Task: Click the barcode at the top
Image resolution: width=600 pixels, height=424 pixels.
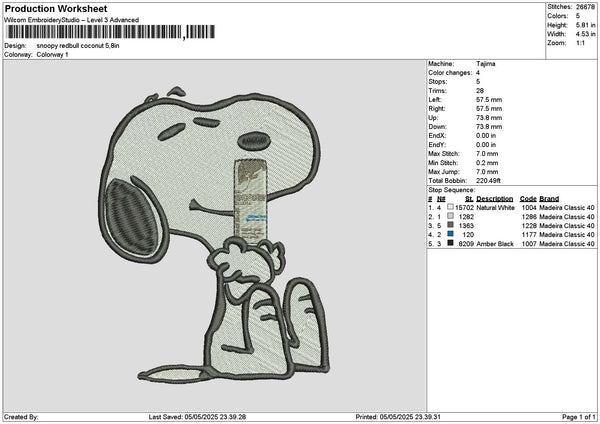Action: [111, 32]
